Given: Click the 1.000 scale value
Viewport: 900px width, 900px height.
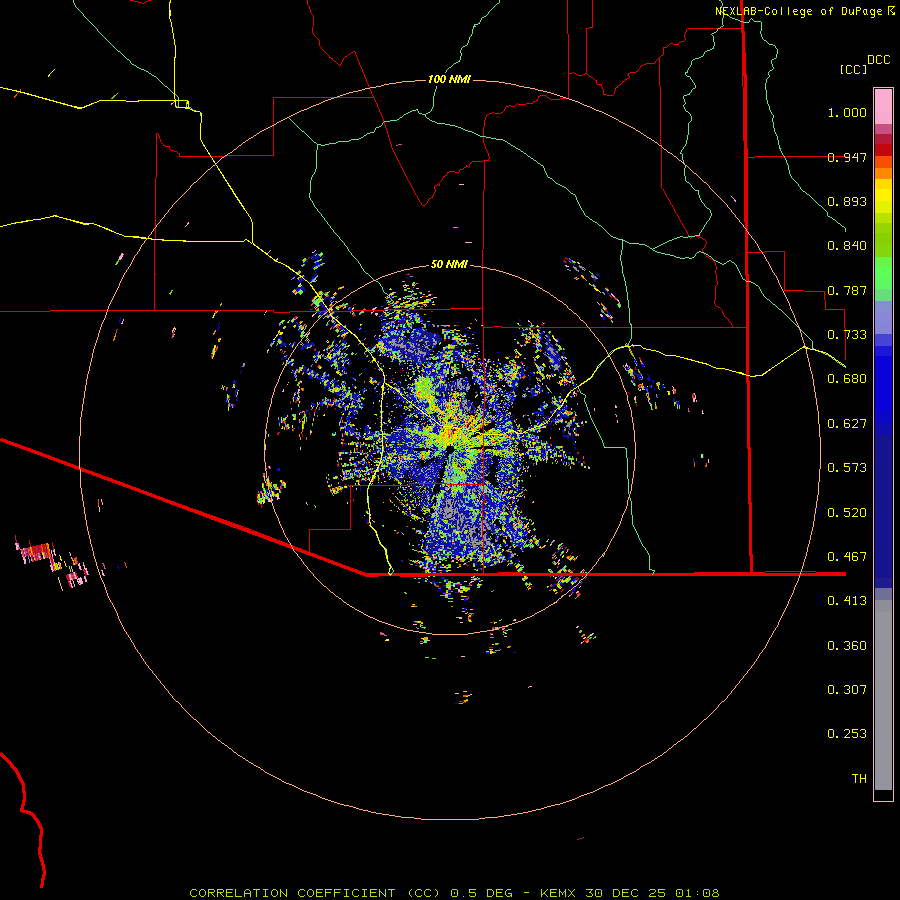Looking at the screenshot, I should click(847, 112).
